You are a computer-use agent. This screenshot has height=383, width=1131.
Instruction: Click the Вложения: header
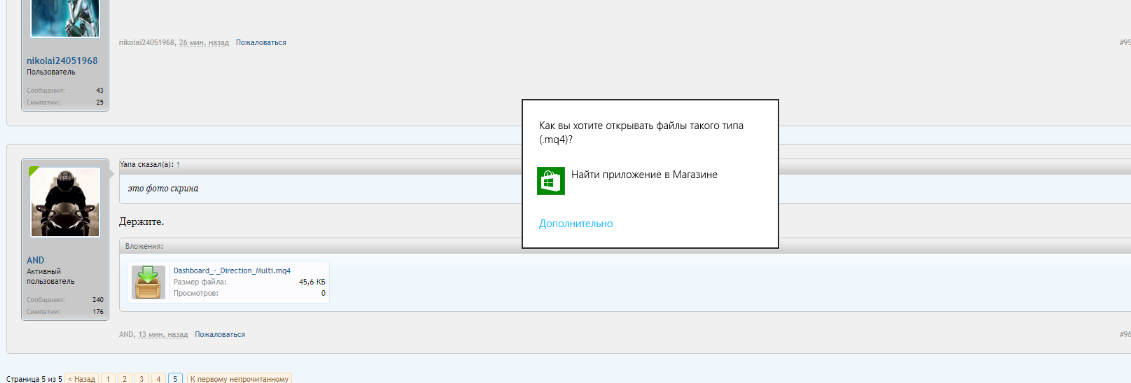(144, 247)
